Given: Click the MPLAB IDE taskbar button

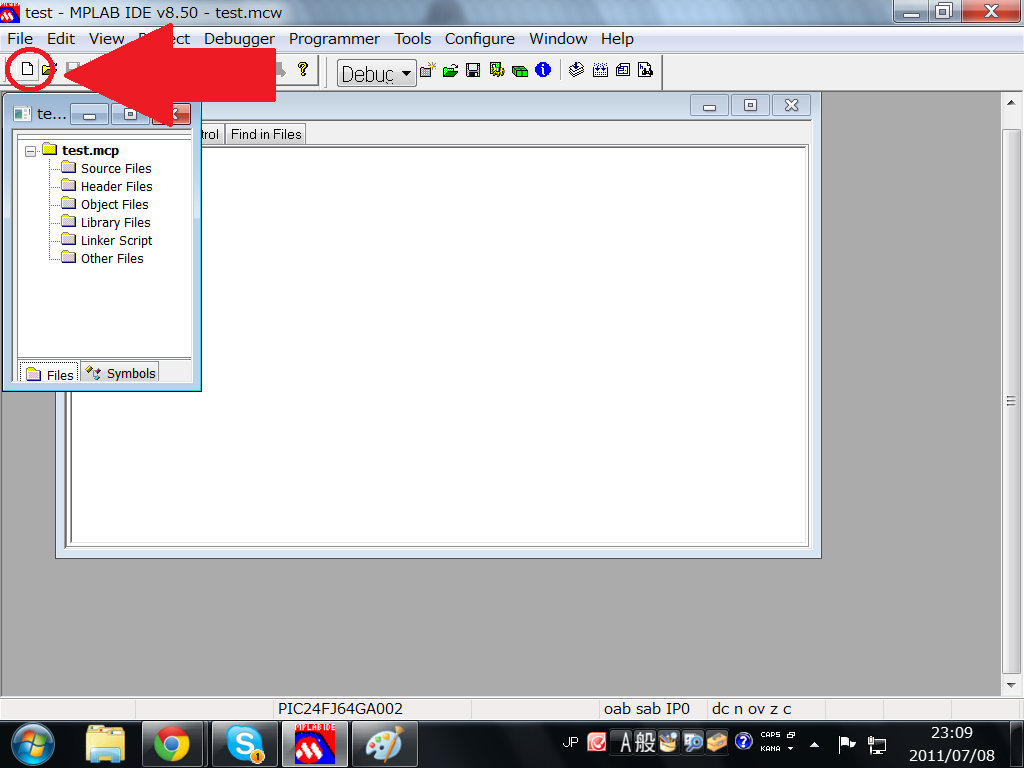Looking at the screenshot, I should (x=315, y=744).
